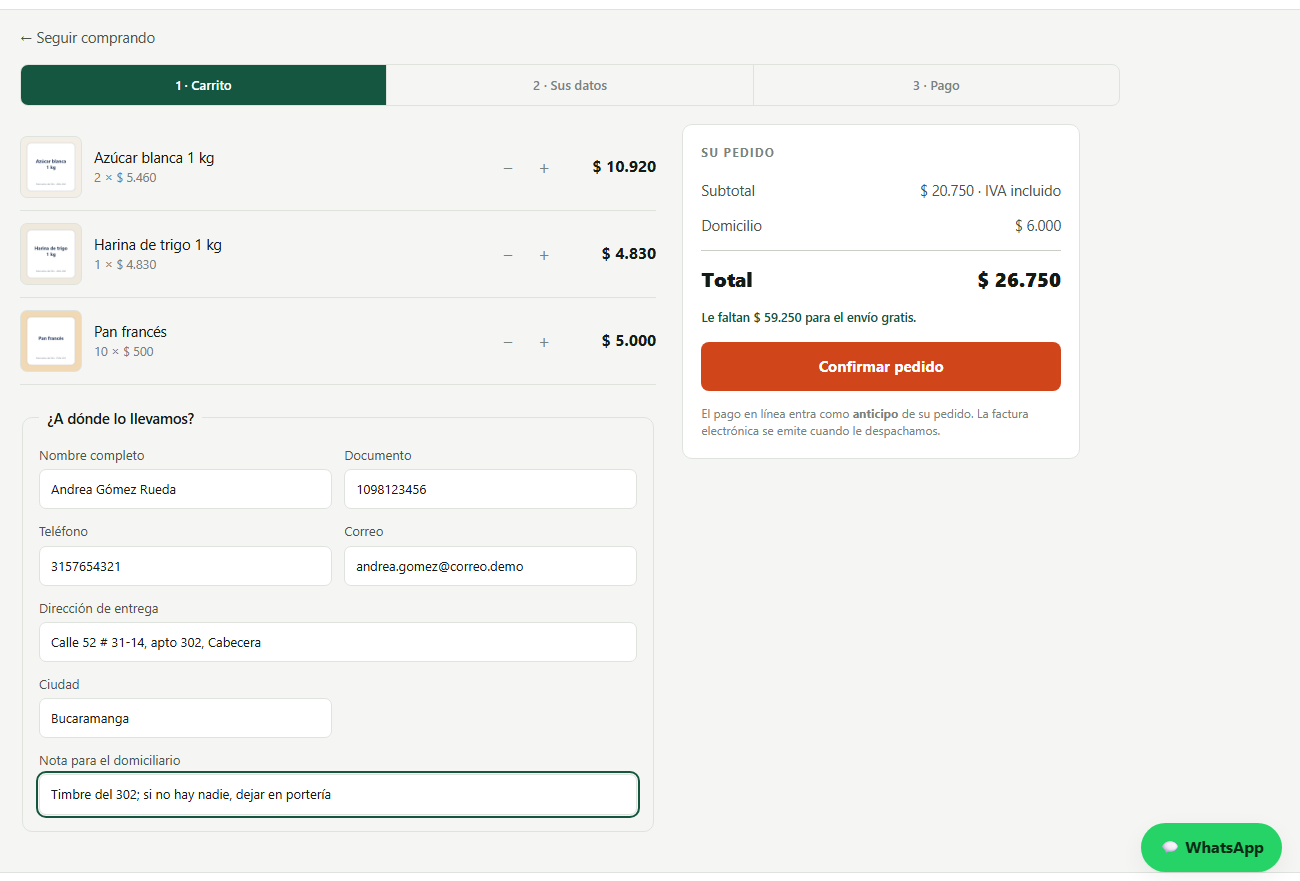Focus the Ciudad field with Bucaramanga
This screenshot has height=881, width=1300.
(x=185, y=718)
